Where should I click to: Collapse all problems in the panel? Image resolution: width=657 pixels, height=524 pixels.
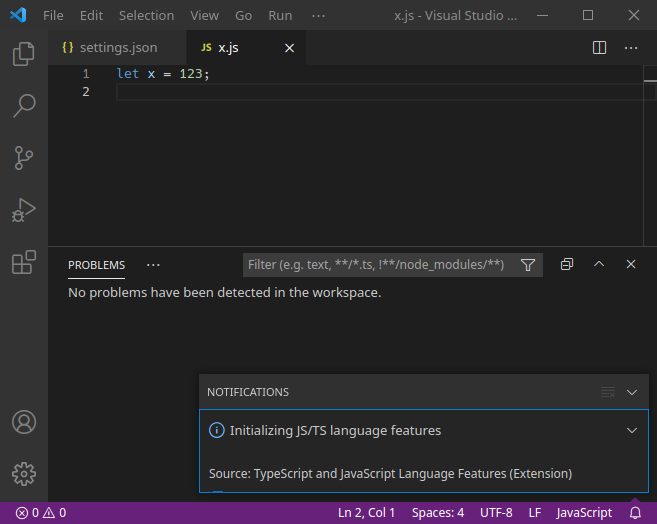click(566, 264)
